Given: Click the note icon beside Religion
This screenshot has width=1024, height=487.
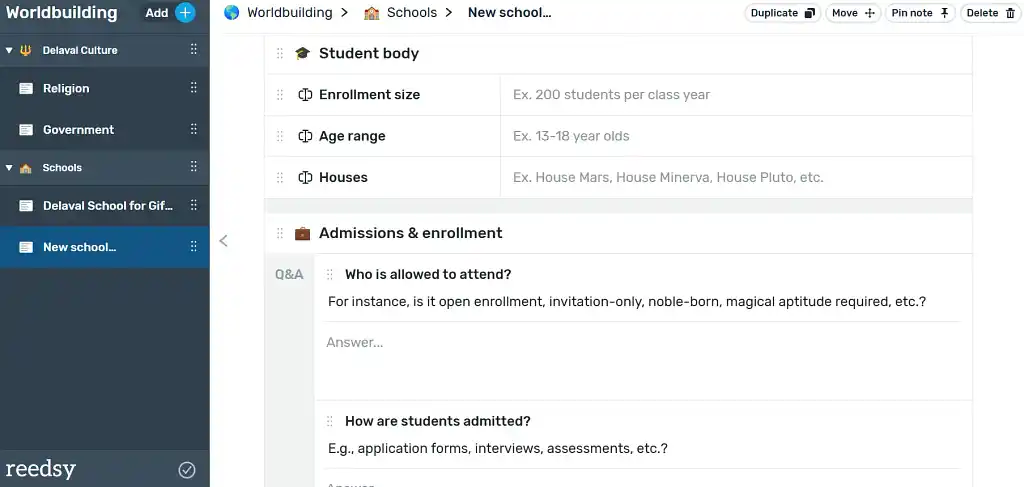Looking at the screenshot, I should (x=26, y=89).
